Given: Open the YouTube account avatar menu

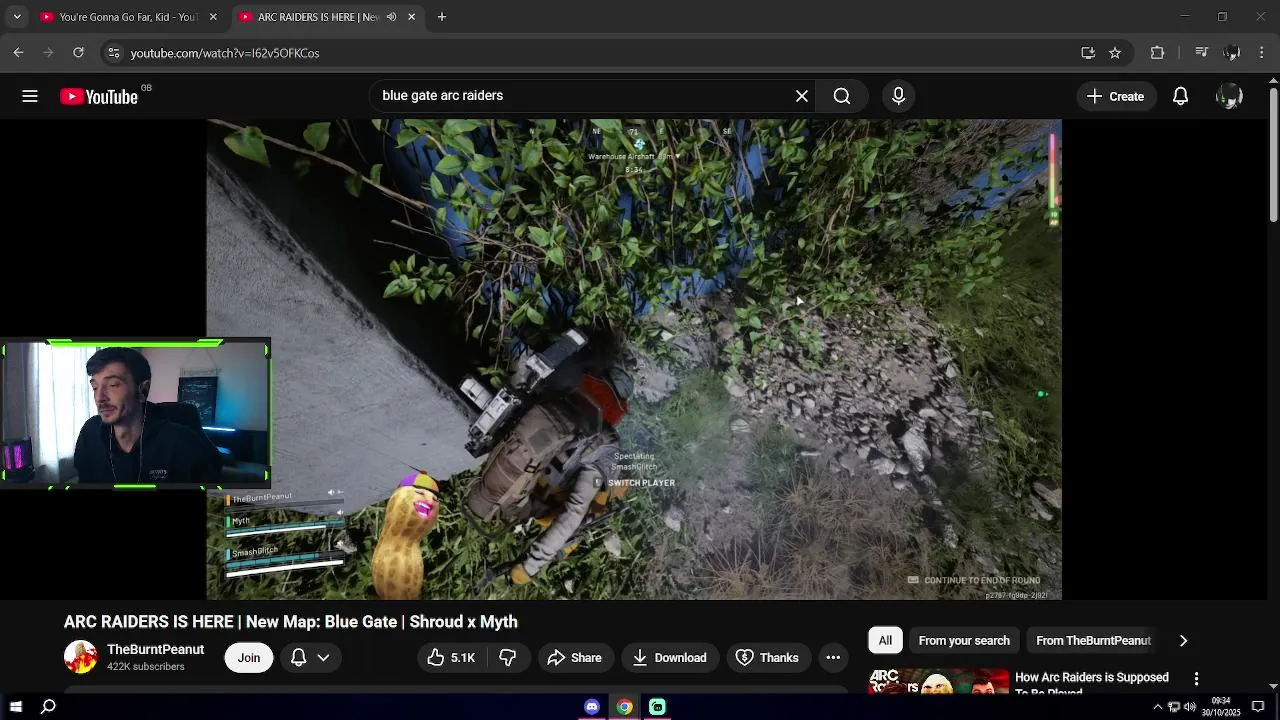Looking at the screenshot, I should [x=1229, y=96].
